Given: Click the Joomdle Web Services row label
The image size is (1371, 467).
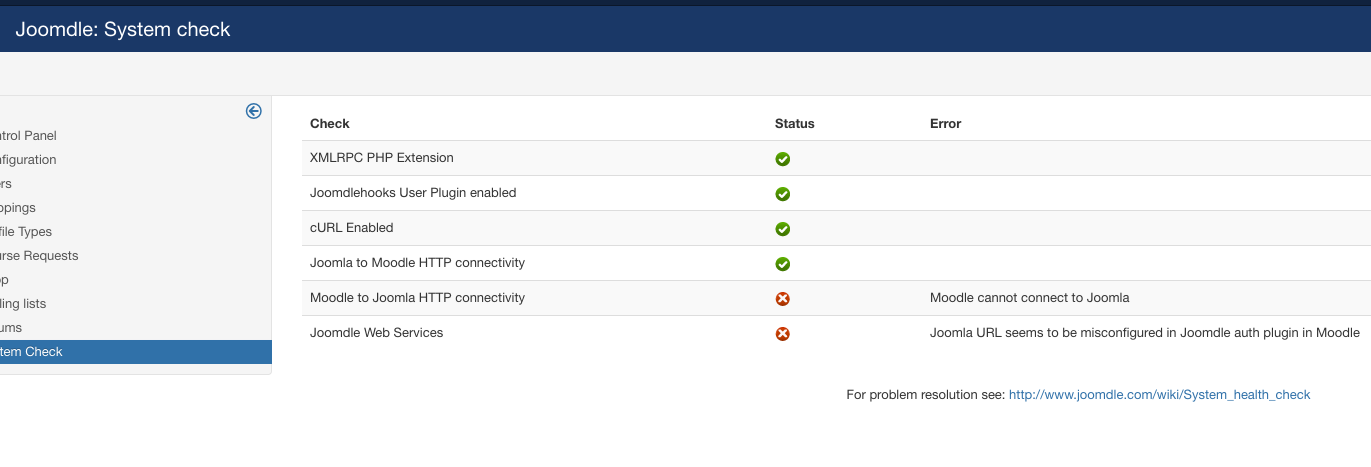Looking at the screenshot, I should point(376,333).
